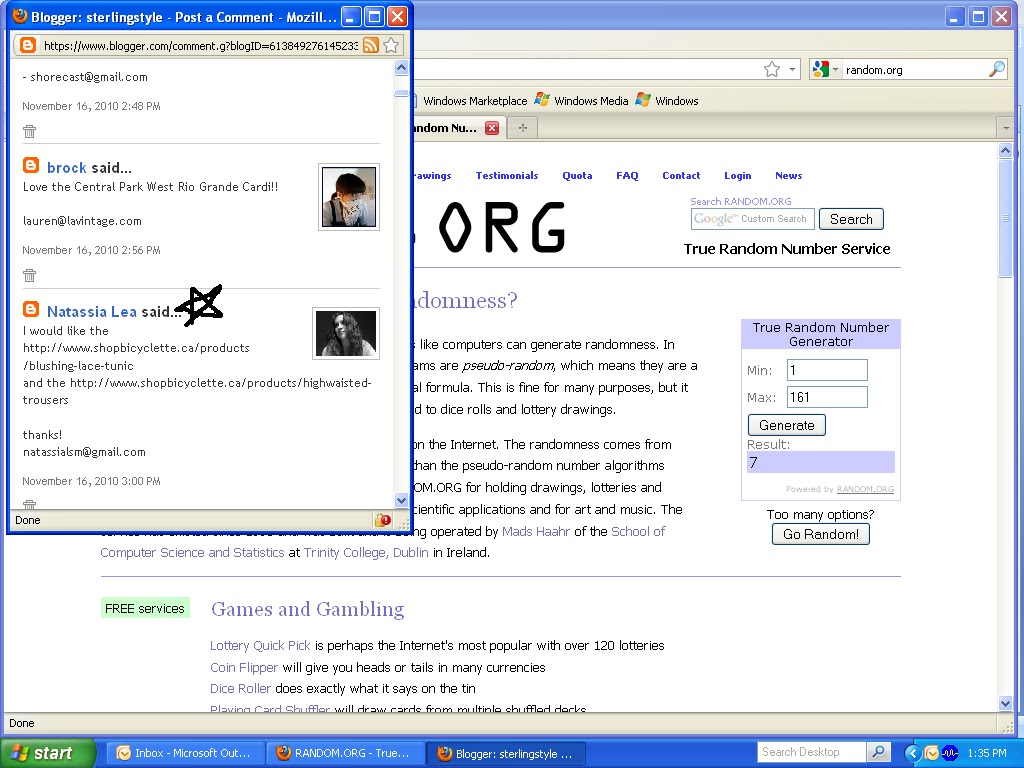Click the desktop search magnifier button
The width and height of the screenshot is (1024, 768).
pos(878,752)
